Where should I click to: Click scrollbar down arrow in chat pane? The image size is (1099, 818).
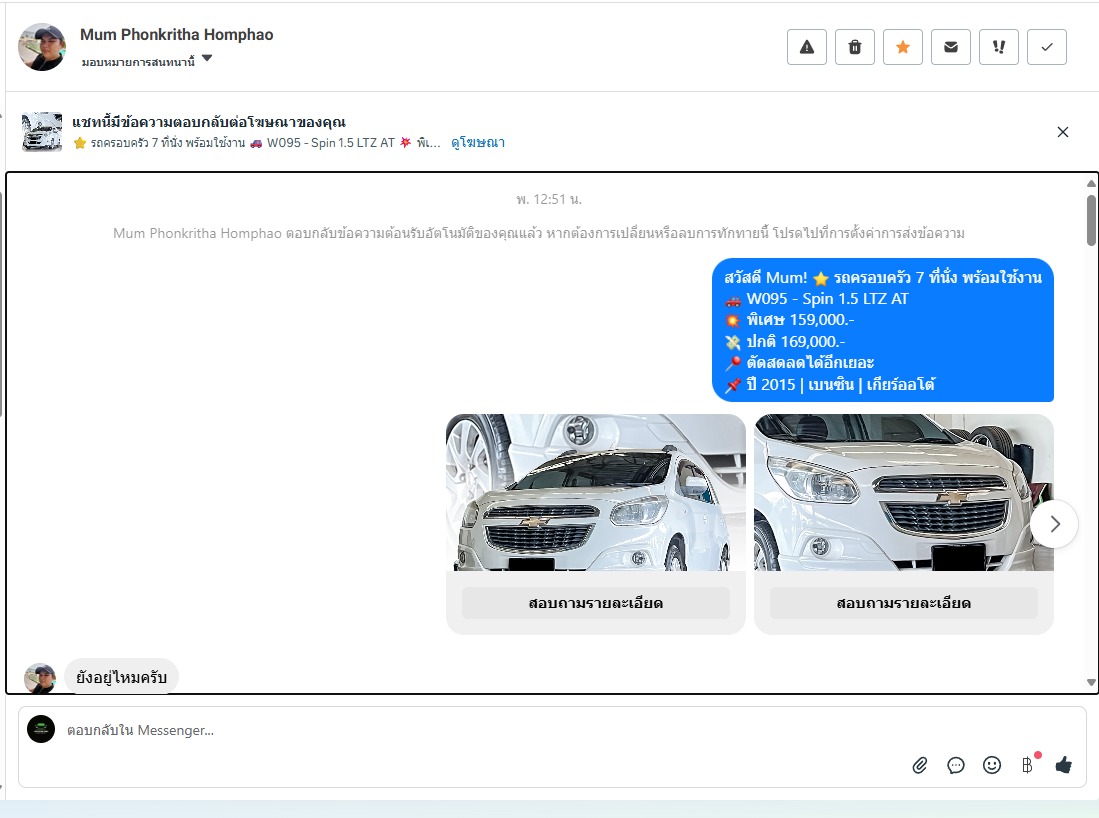pos(1091,682)
